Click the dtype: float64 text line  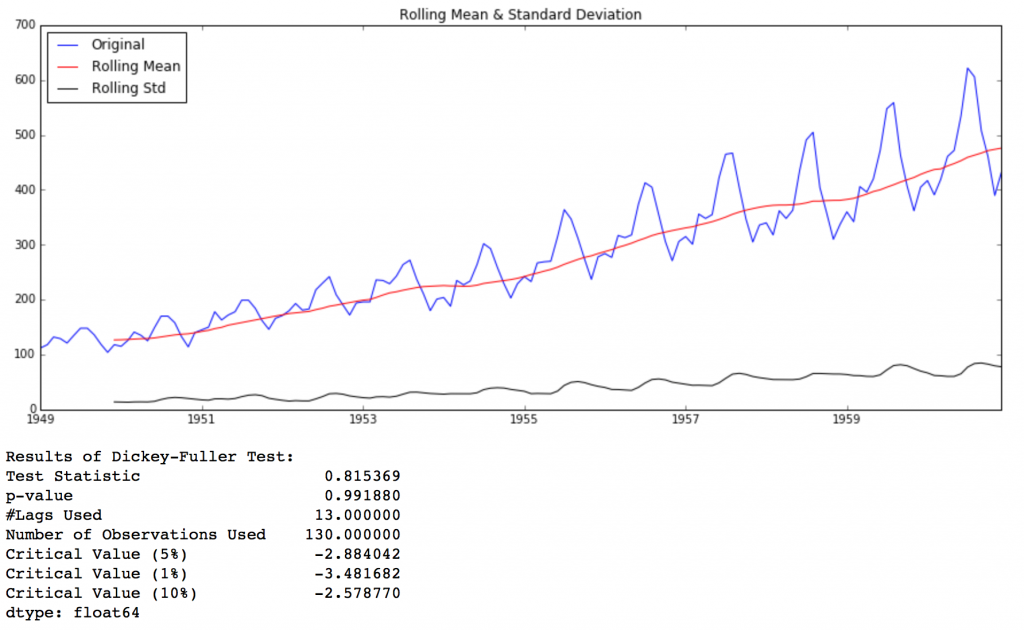point(72,612)
